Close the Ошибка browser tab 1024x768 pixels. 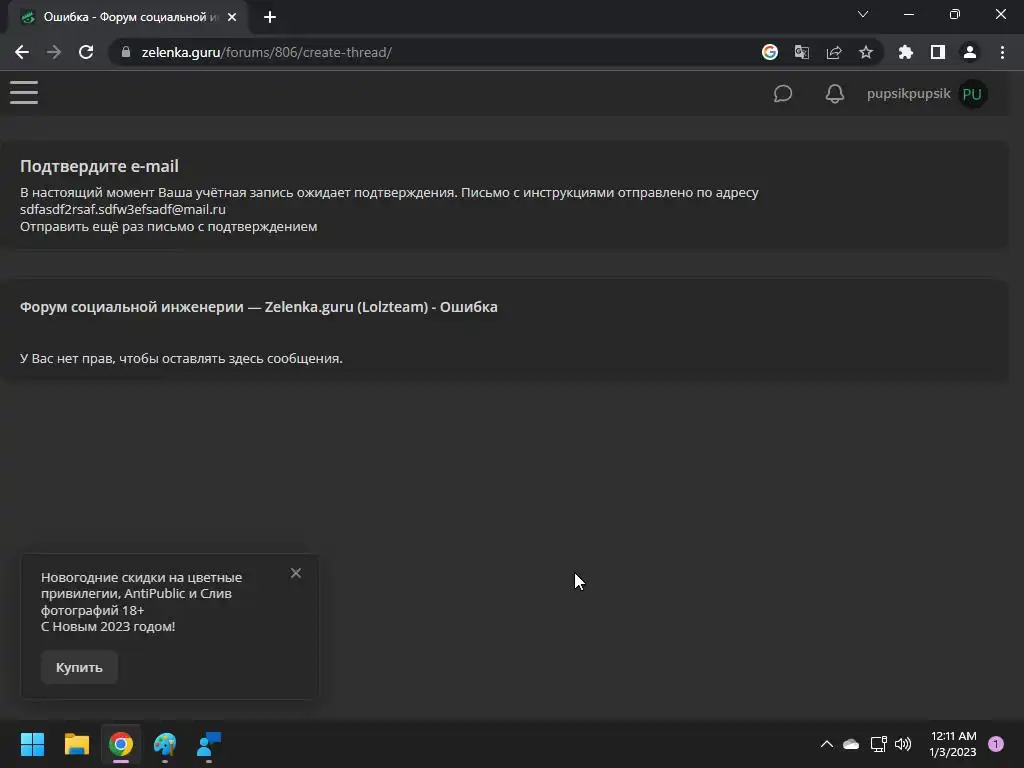point(232,17)
